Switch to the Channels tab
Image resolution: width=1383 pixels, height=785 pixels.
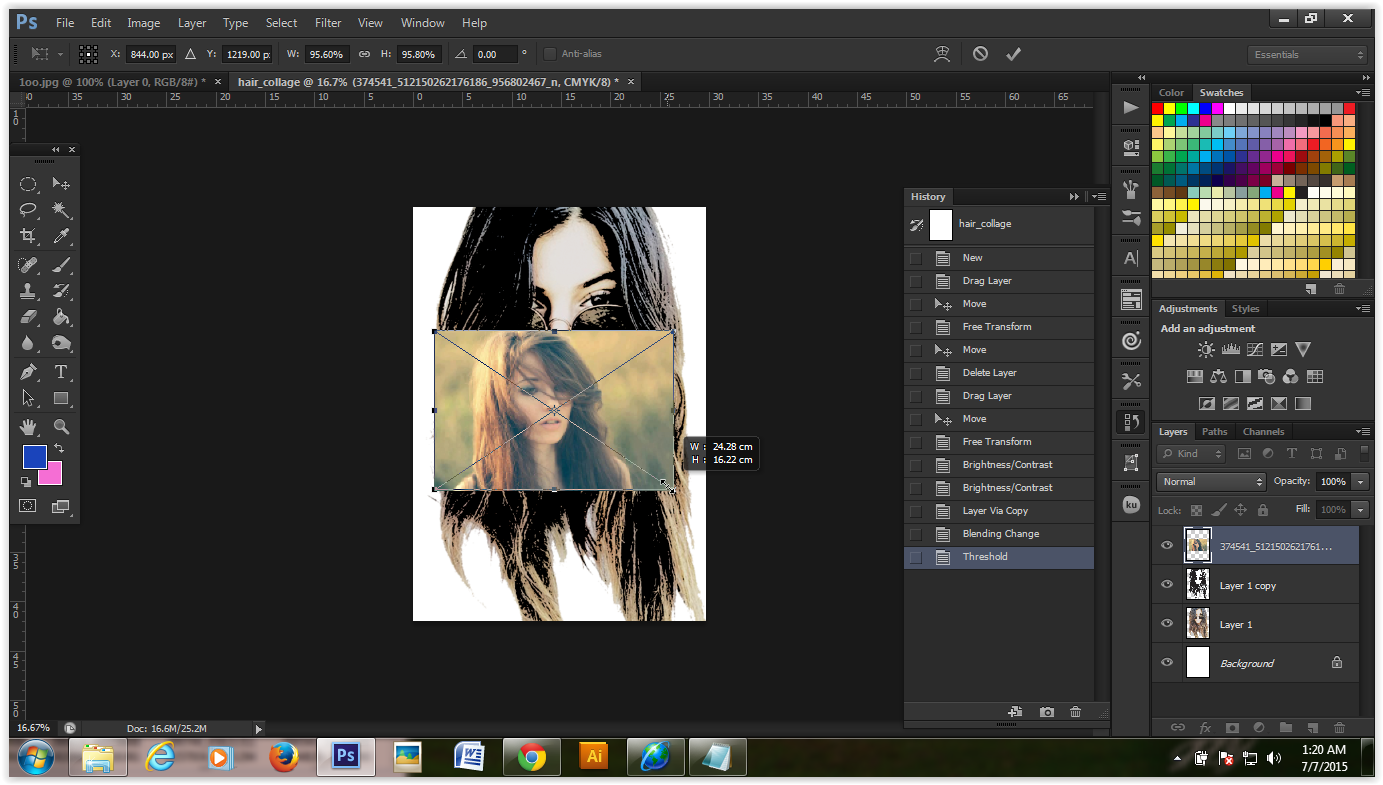click(1263, 431)
